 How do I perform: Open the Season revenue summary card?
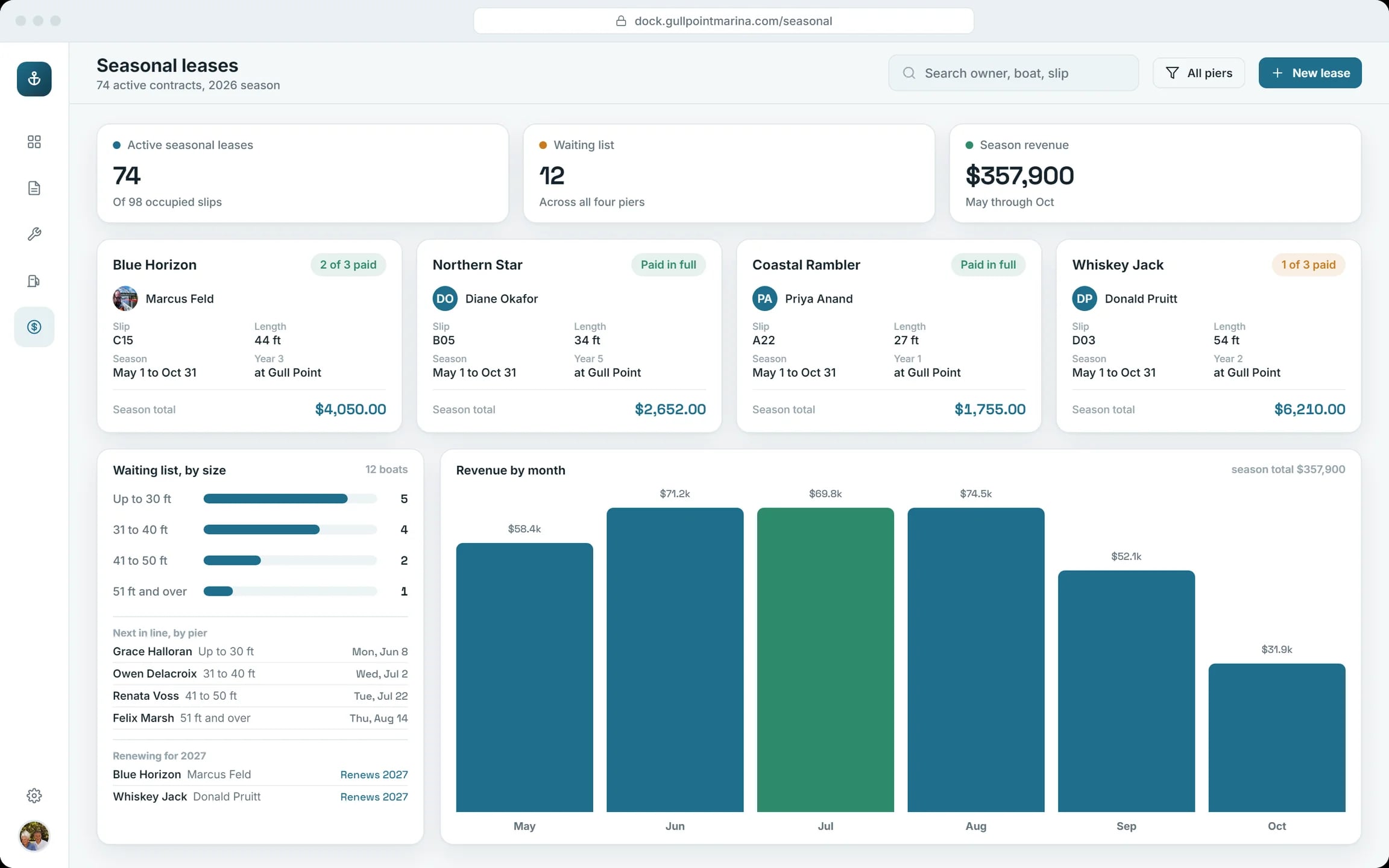(x=1155, y=174)
